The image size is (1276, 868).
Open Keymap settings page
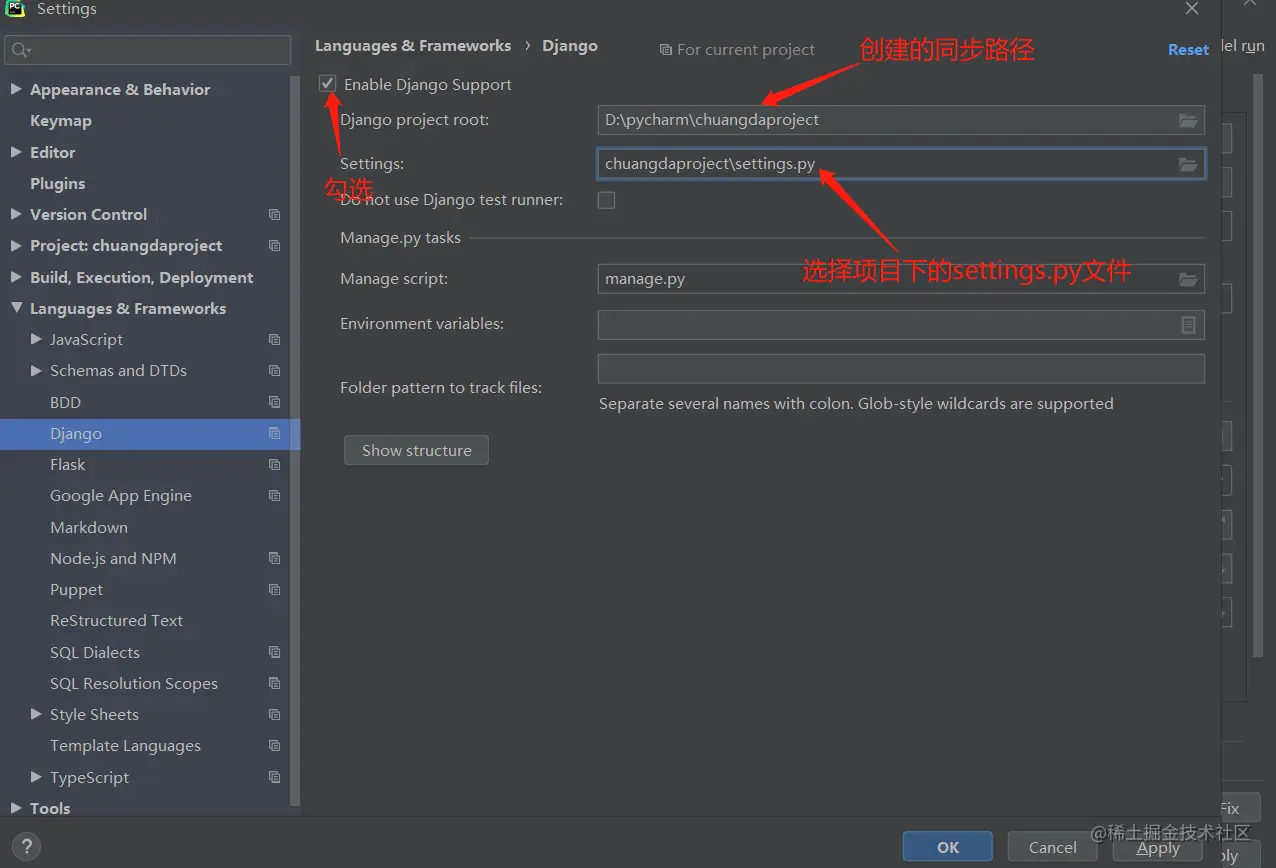[61, 121]
